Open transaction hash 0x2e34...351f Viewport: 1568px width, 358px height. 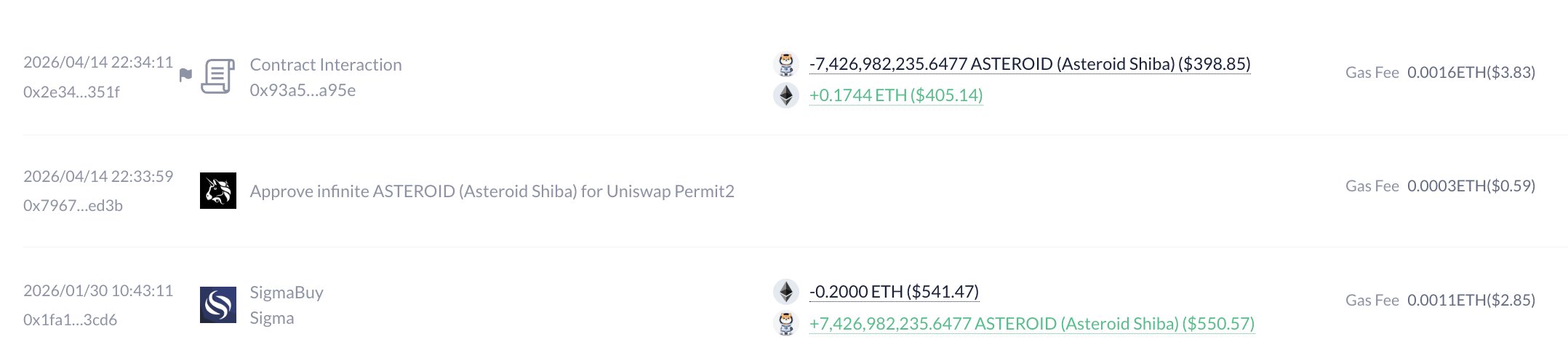tap(71, 92)
